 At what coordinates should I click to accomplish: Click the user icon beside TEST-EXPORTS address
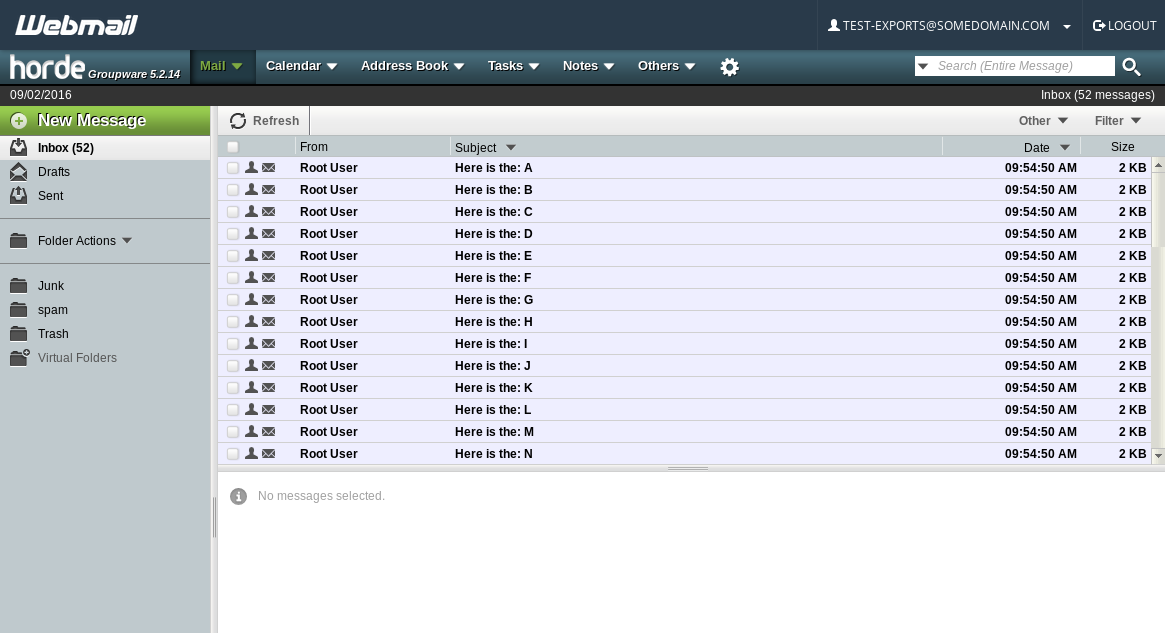pos(834,25)
